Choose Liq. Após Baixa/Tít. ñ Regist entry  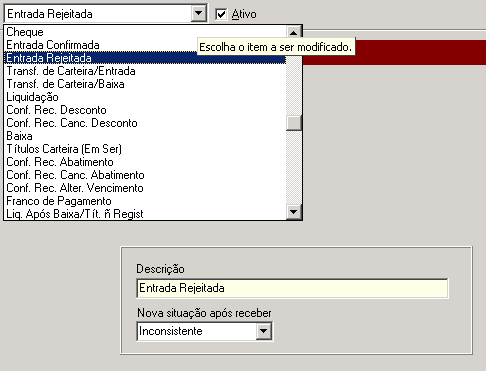(x=145, y=214)
